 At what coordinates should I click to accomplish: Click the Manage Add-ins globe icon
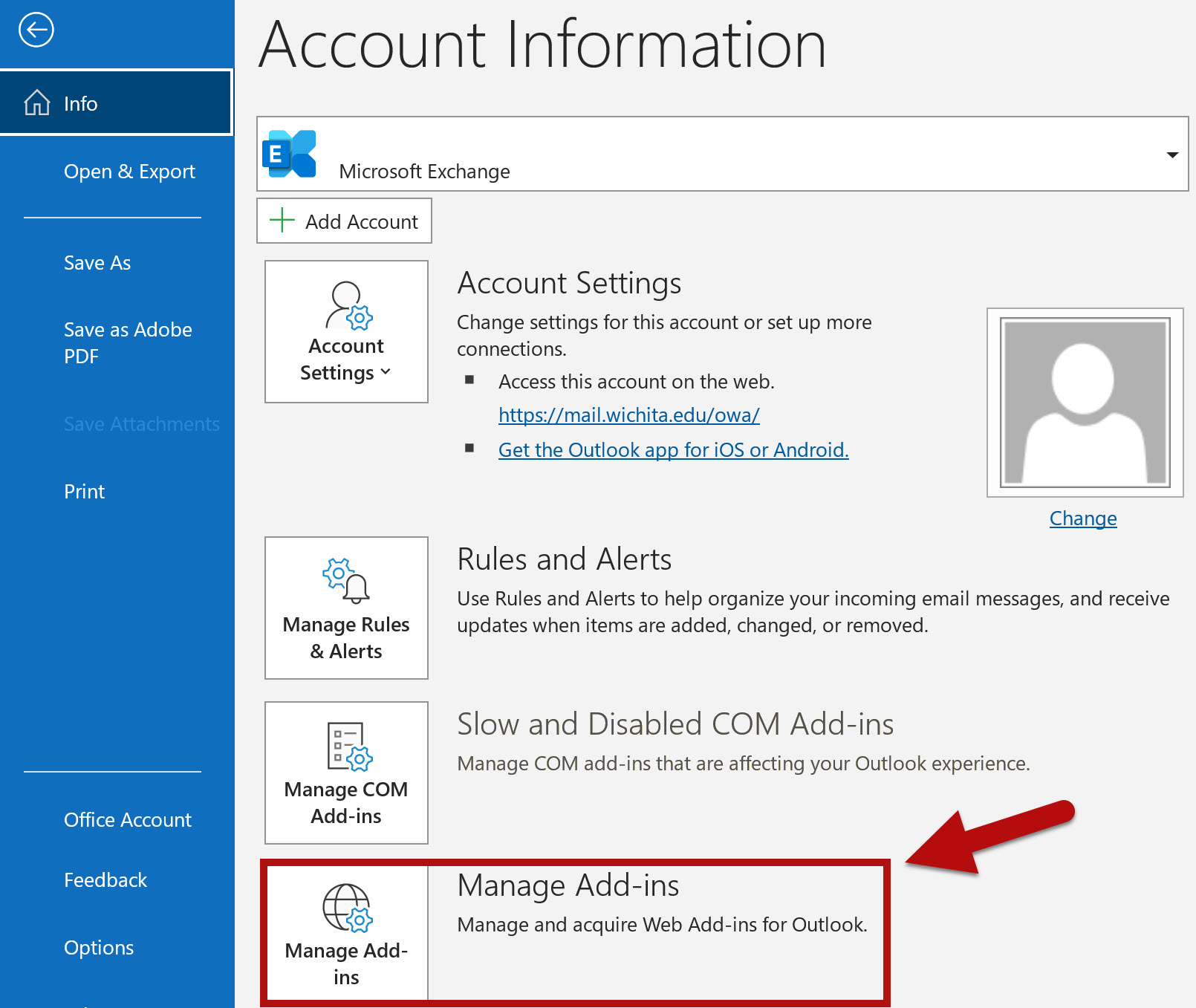tap(347, 908)
